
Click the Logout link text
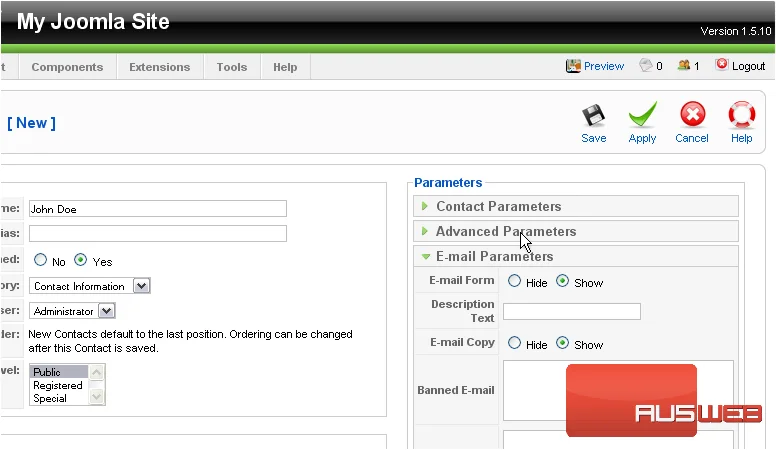(748, 66)
